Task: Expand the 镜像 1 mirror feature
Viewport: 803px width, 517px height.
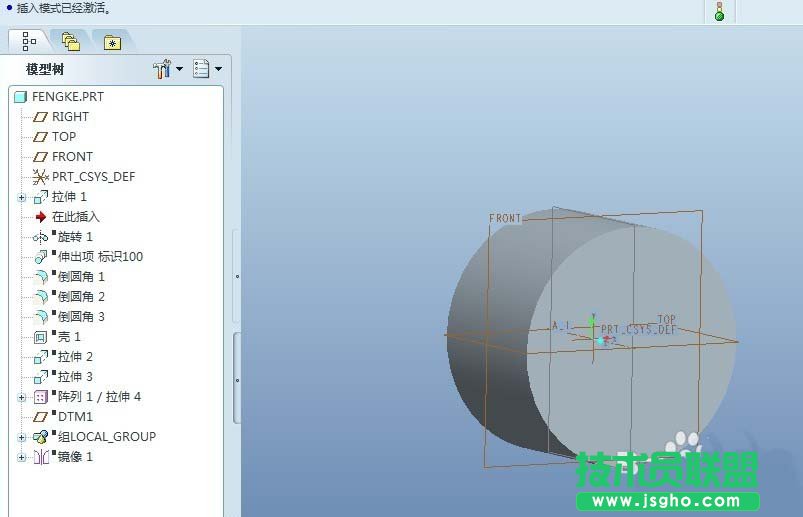Action: coord(22,457)
